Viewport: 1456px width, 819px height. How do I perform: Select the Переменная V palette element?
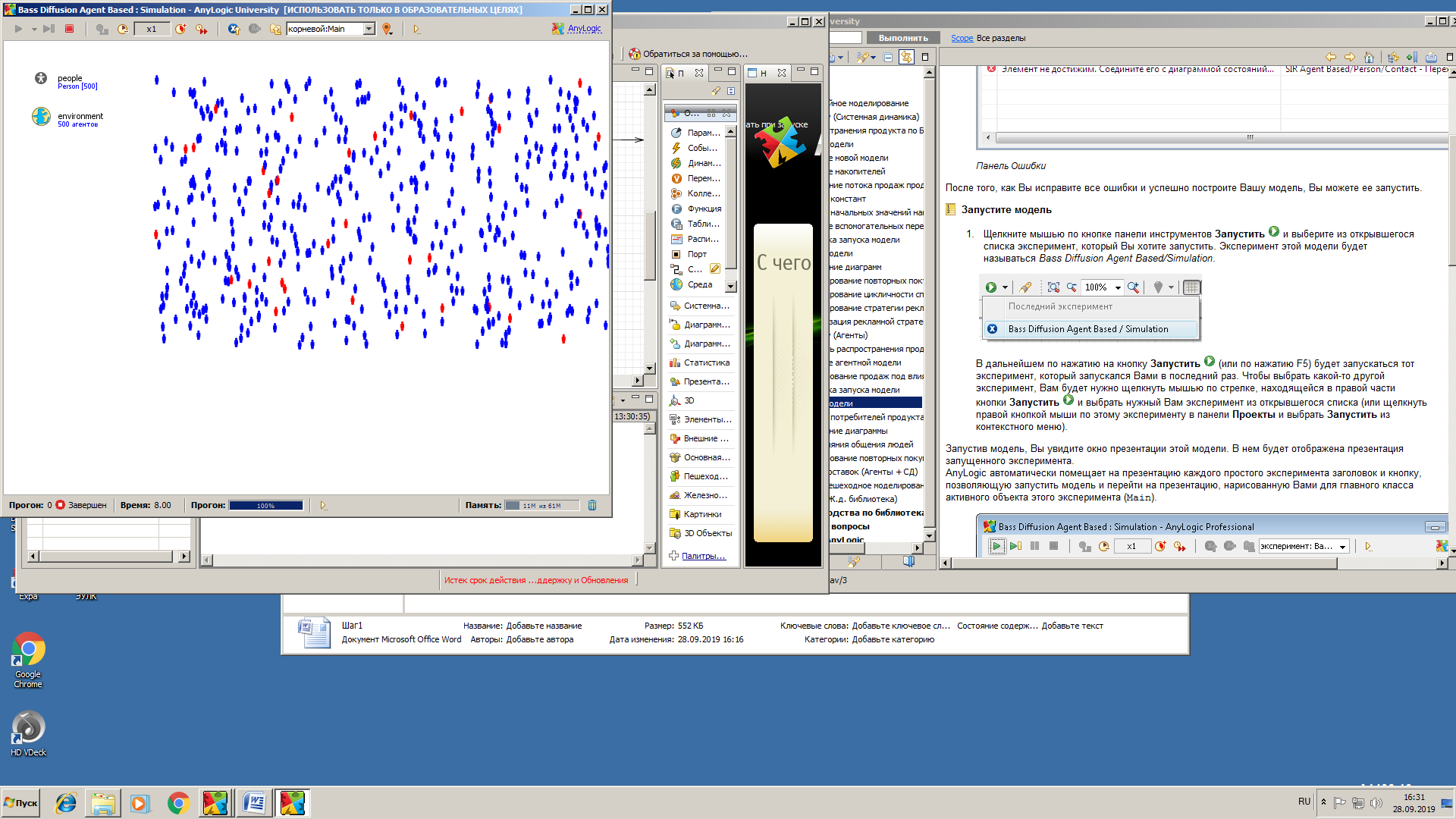tap(695, 178)
